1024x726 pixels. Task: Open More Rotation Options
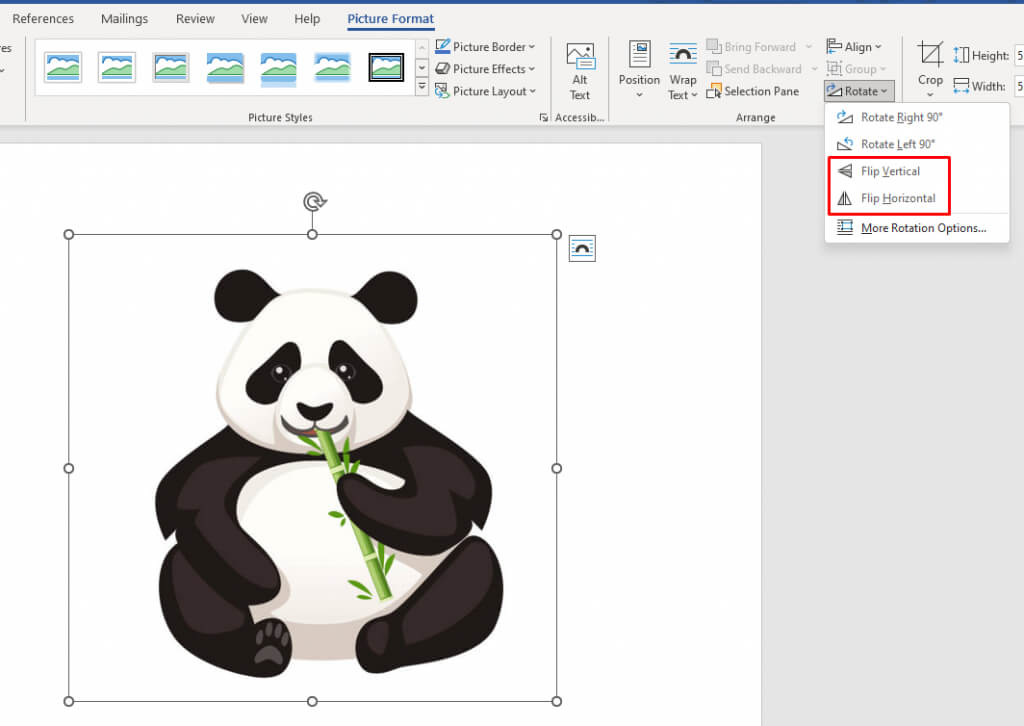(922, 228)
